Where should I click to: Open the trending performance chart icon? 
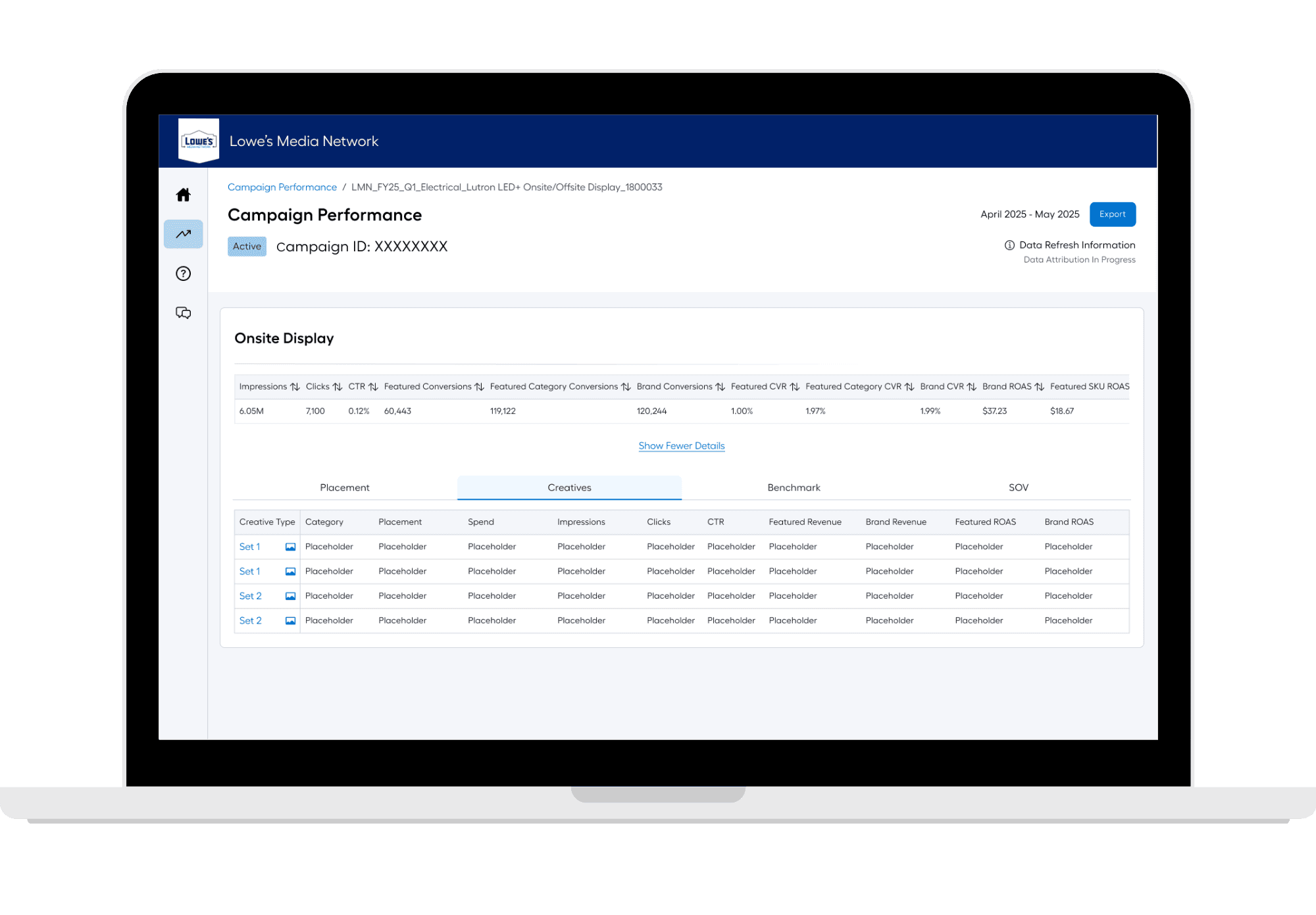click(183, 234)
